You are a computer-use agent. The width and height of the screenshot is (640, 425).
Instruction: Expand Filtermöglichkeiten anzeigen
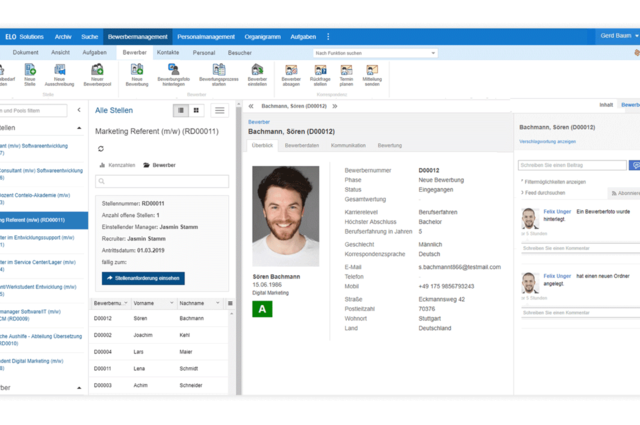coord(553,182)
